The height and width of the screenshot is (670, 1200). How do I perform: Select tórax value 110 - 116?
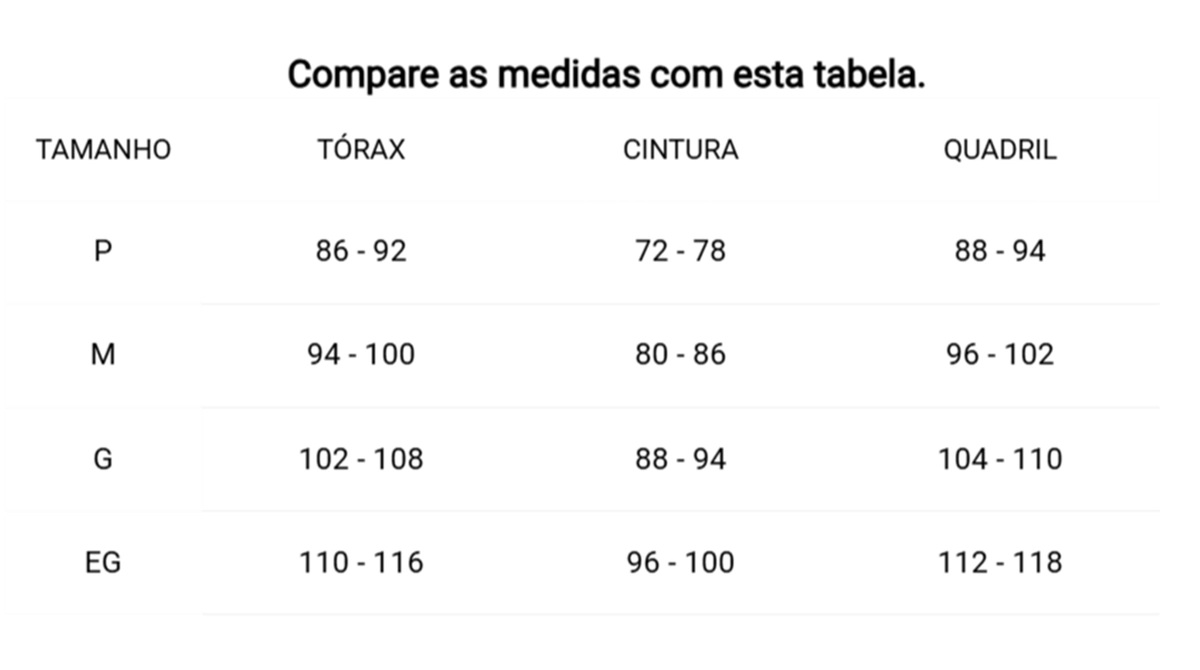[x=361, y=563]
